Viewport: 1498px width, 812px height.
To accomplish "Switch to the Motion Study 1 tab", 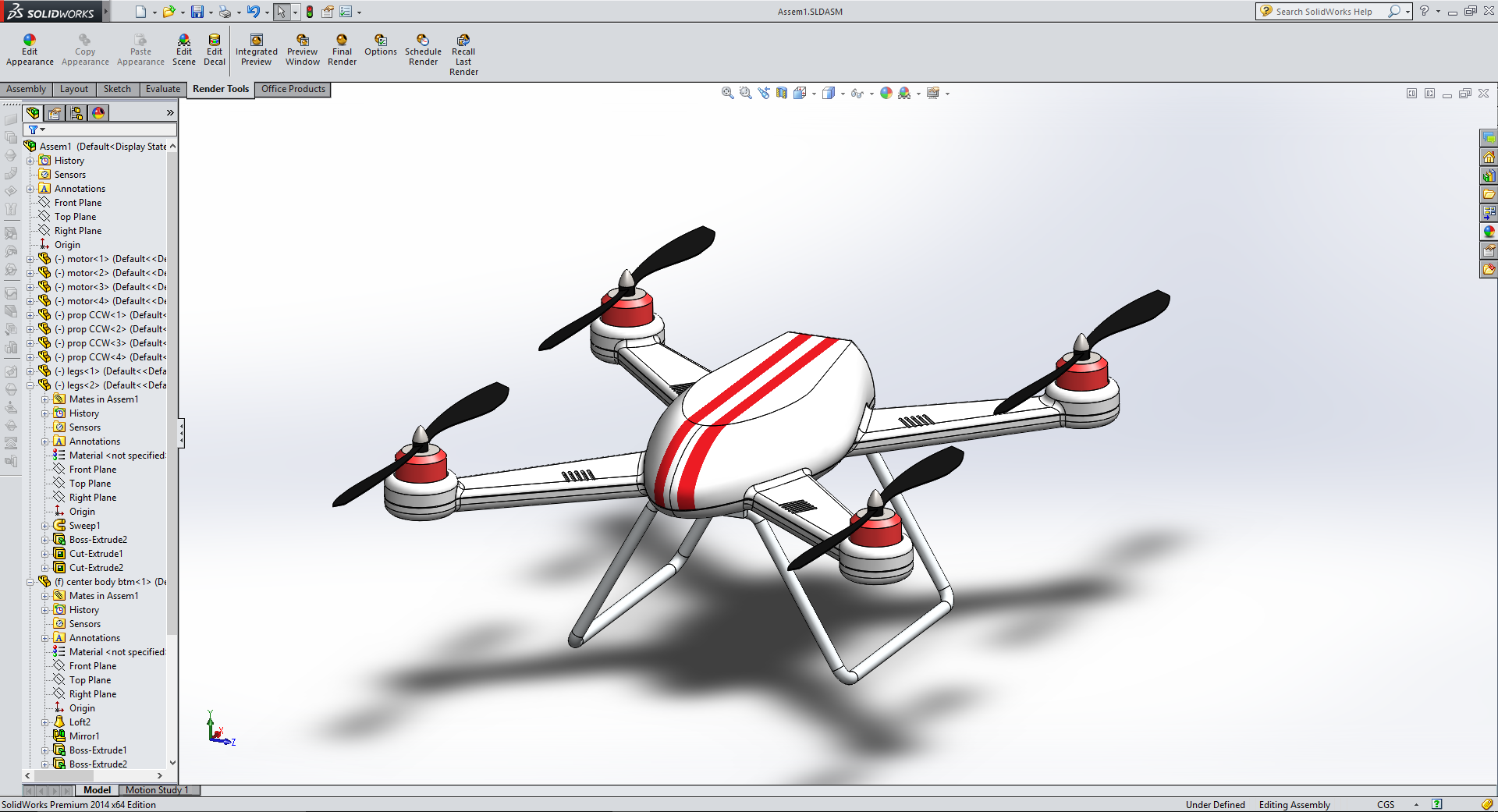I will coord(157,790).
